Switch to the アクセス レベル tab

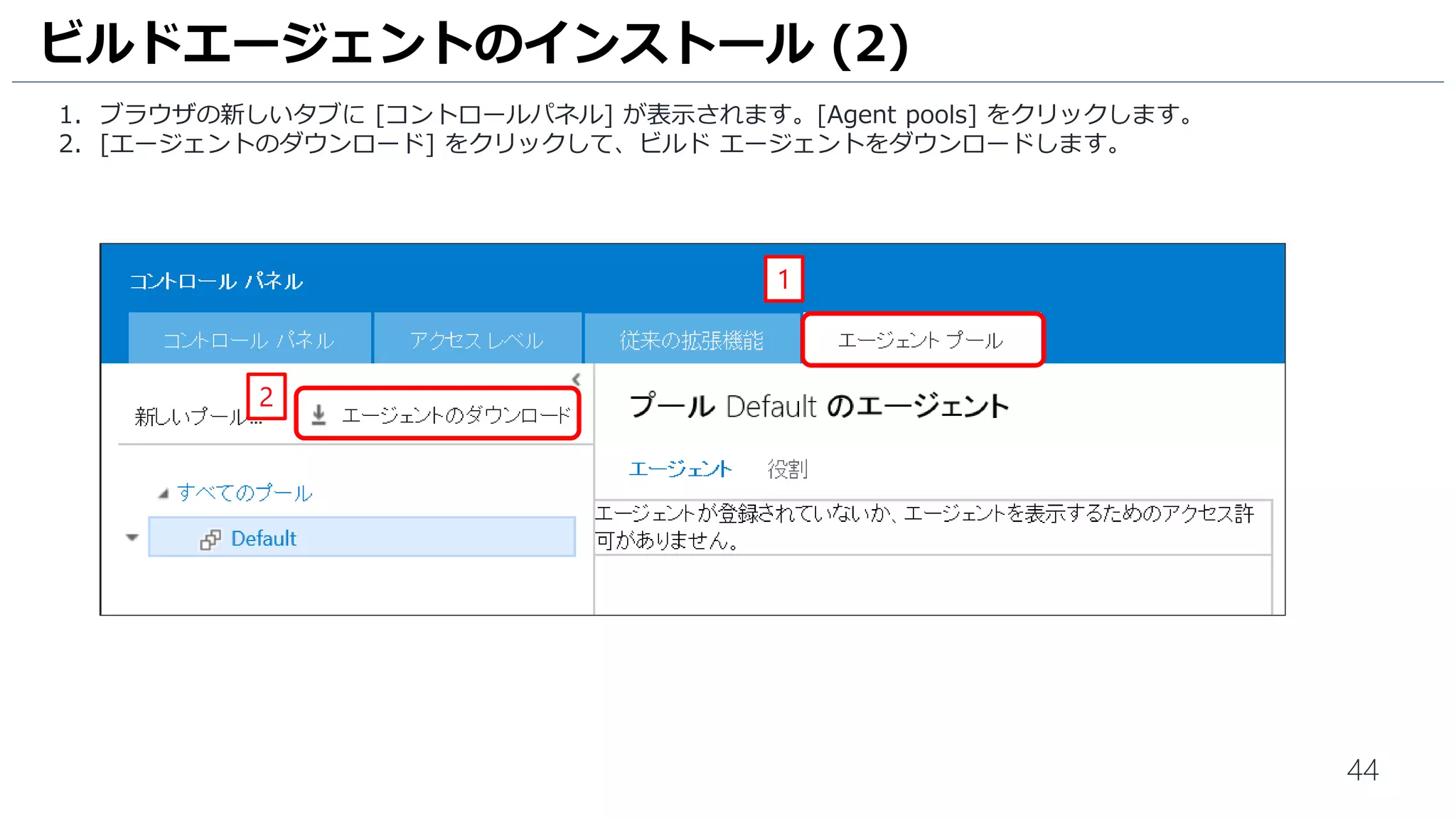click(477, 339)
